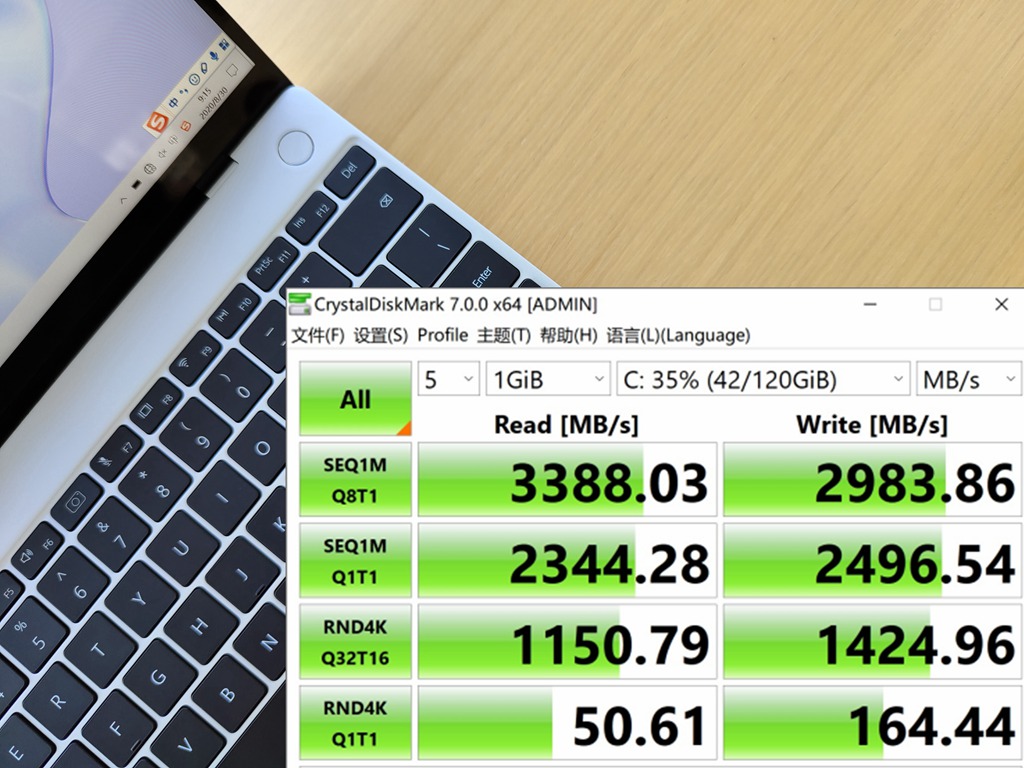Run the SEQ1M Q8T1 test
Viewport: 1024px width, 768px height.
coord(355,480)
